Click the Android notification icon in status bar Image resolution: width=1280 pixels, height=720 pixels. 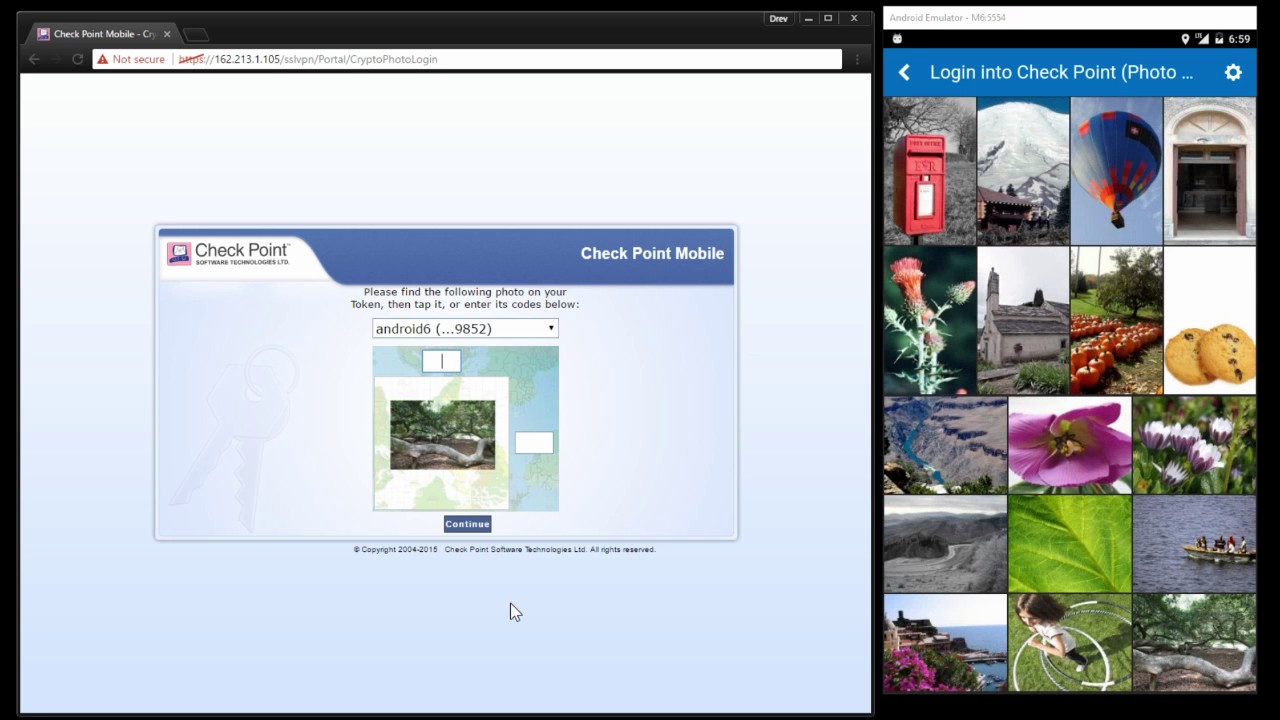point(897,39)
